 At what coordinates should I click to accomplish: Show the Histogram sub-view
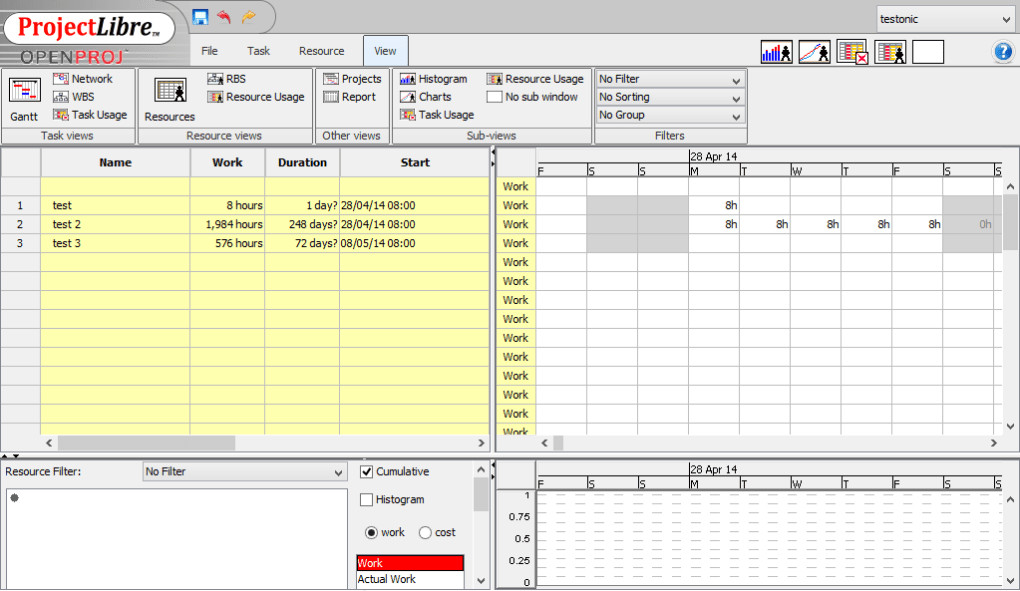pos(433,79)
